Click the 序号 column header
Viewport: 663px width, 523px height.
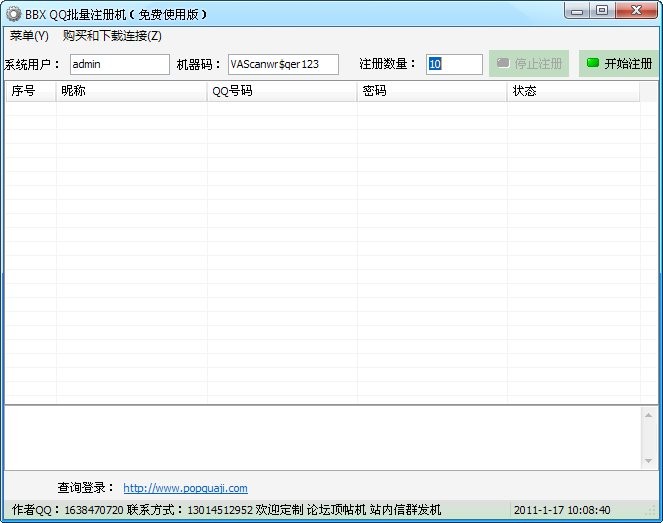[x=31, y=91]
